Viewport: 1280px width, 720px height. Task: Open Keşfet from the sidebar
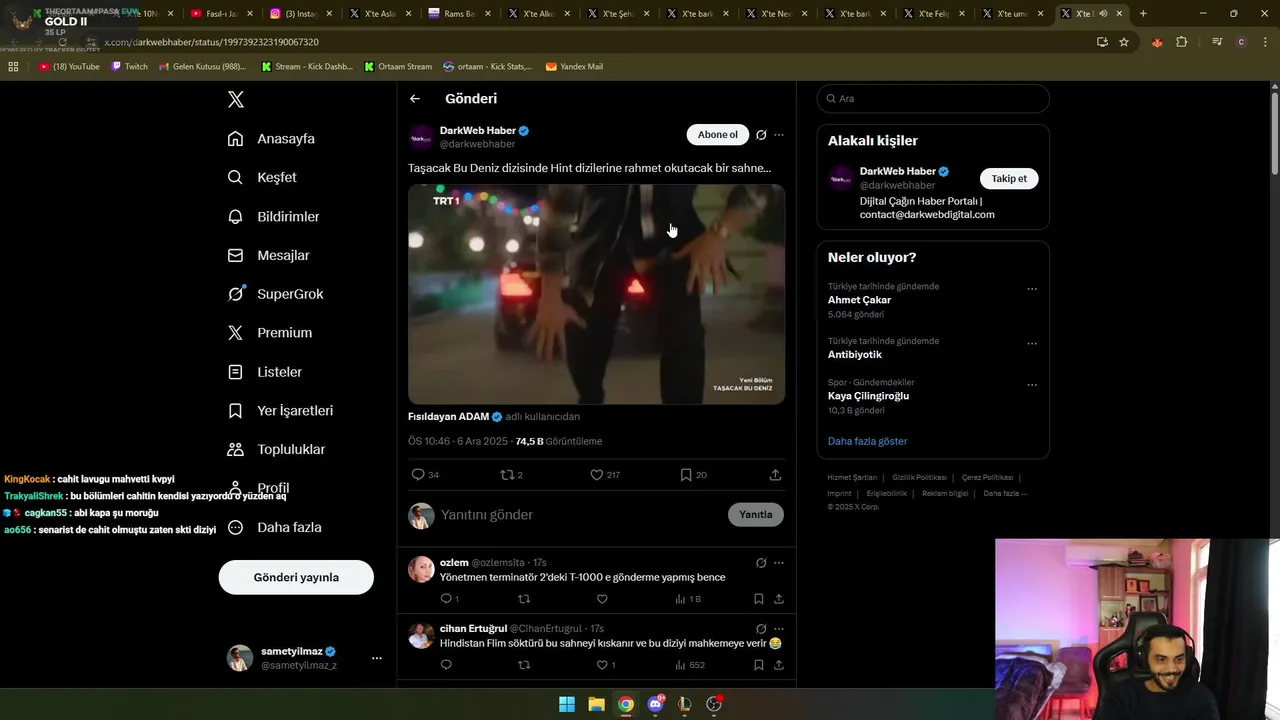click(x=262, y=177)
